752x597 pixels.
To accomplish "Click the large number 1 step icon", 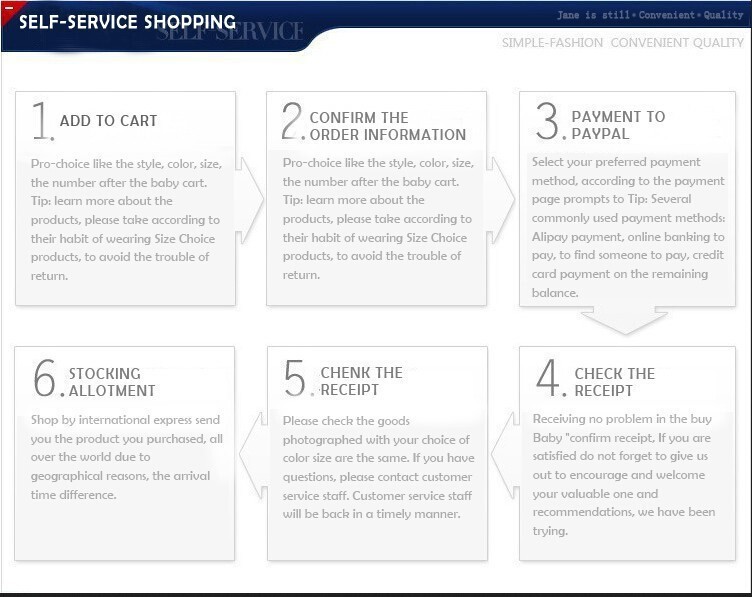I will click(41, 122).
